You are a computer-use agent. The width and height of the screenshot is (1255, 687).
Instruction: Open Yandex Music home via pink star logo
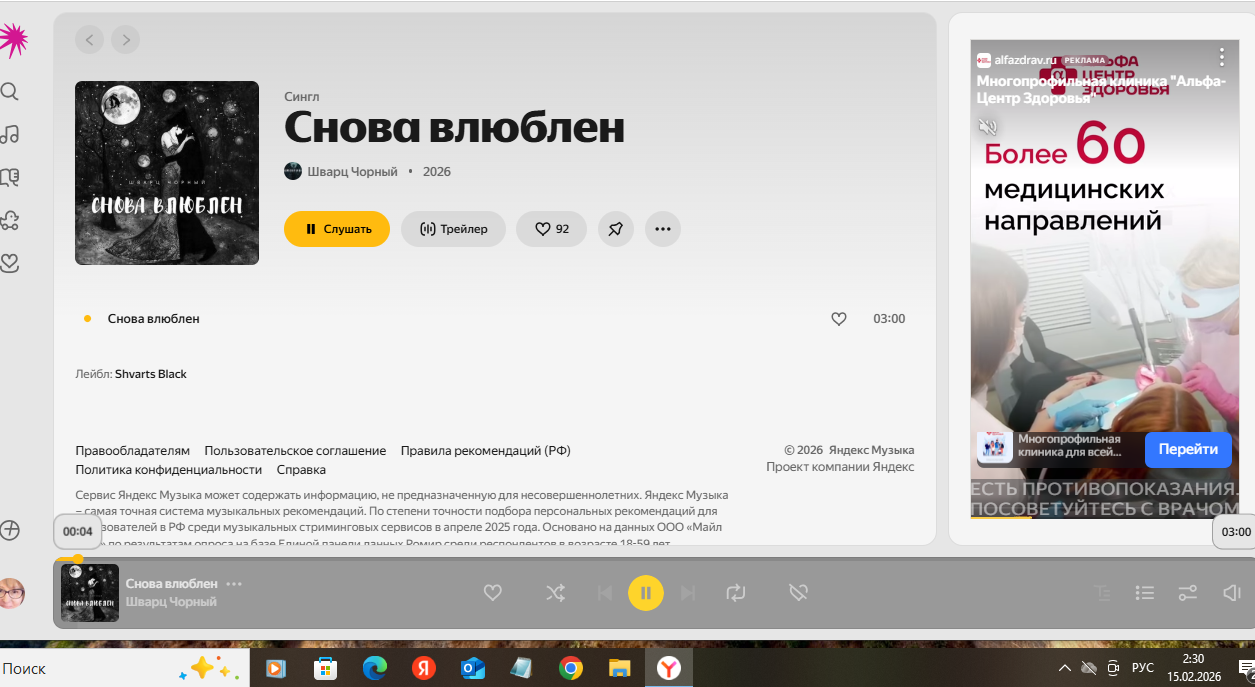click(x=12, y=40)
